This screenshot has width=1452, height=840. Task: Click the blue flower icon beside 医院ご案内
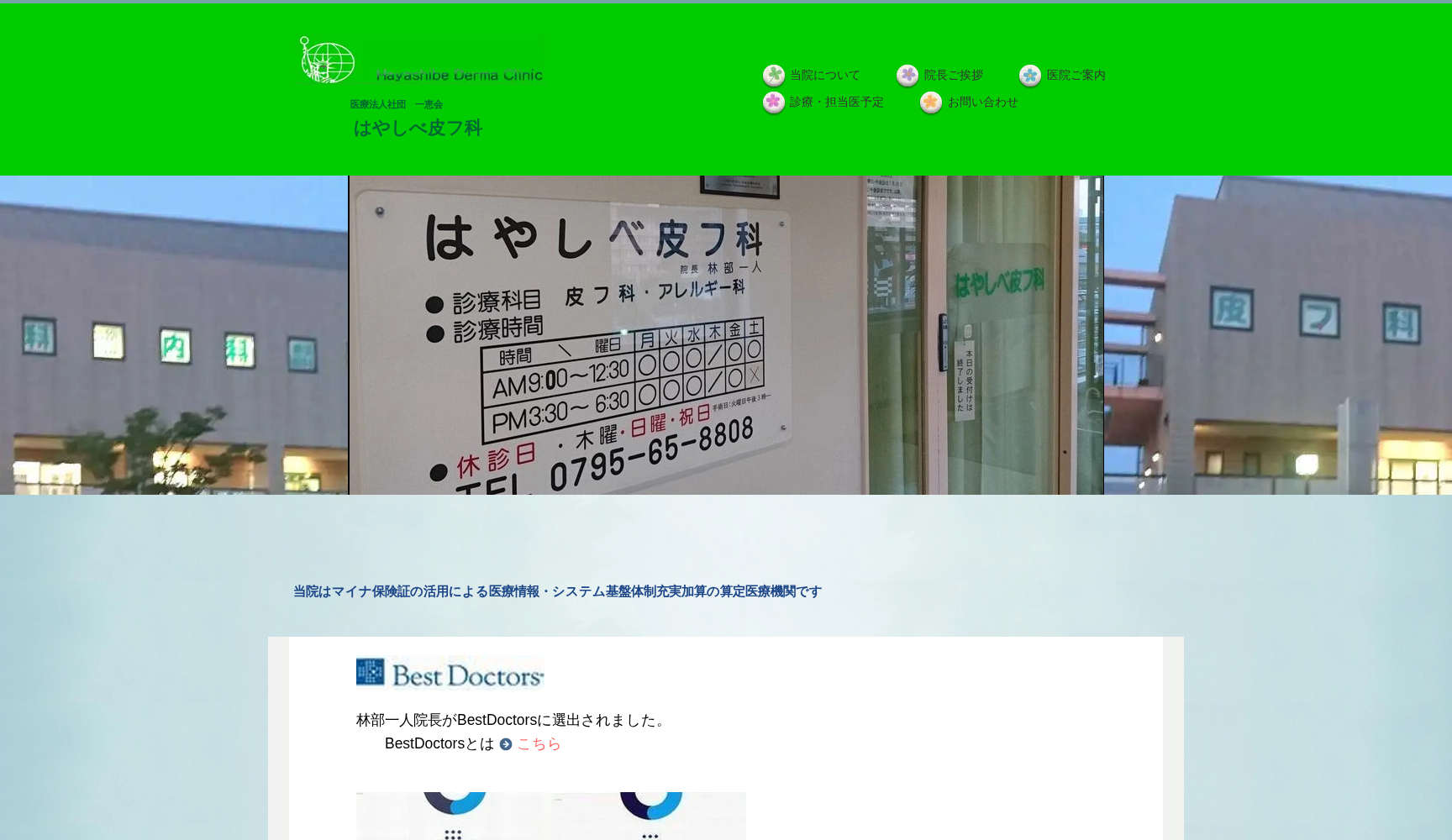coord(1030,76)
